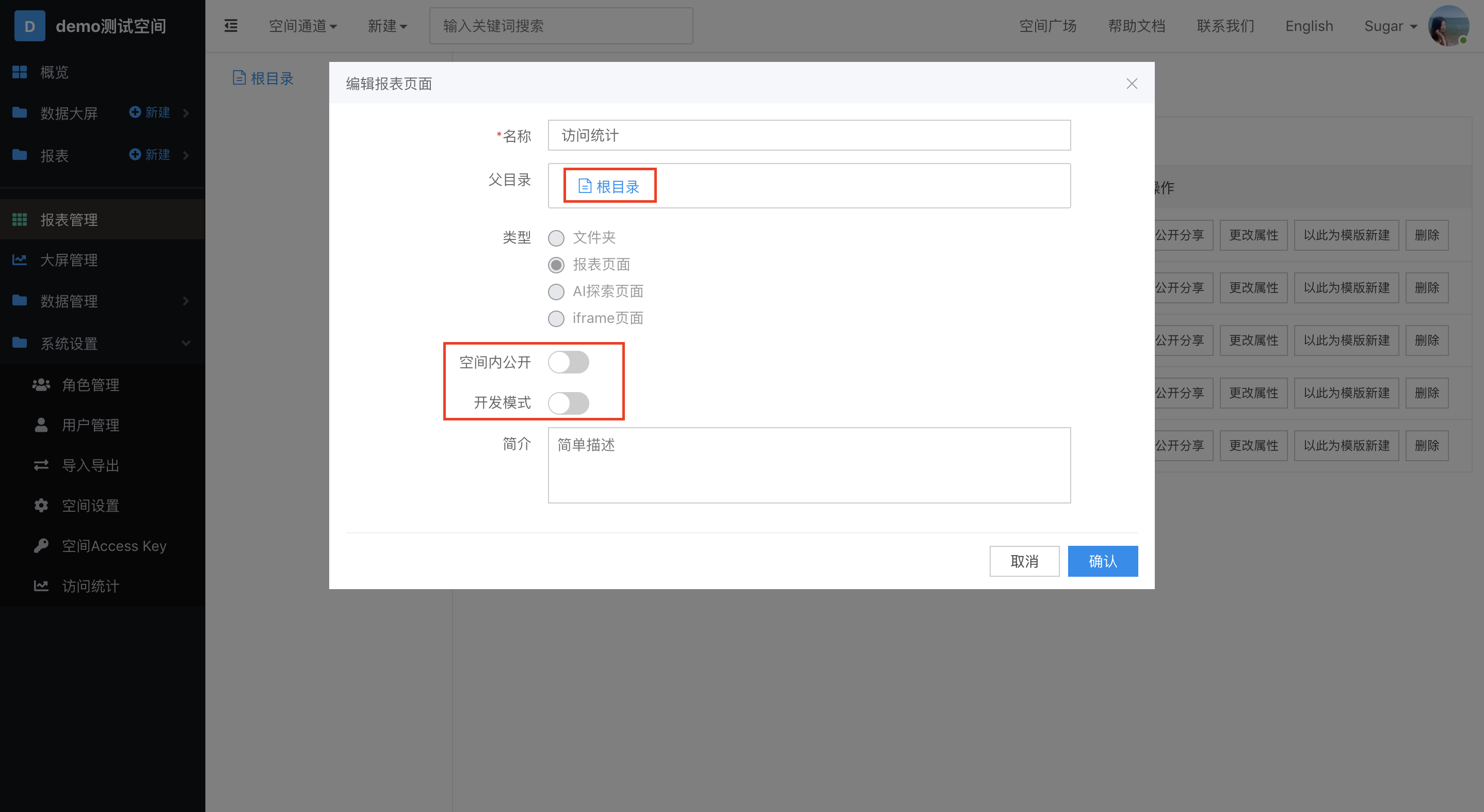Open the Sugar user dropdown
This screenshot has width=1484, height=812.
[x=1390, y=26]
